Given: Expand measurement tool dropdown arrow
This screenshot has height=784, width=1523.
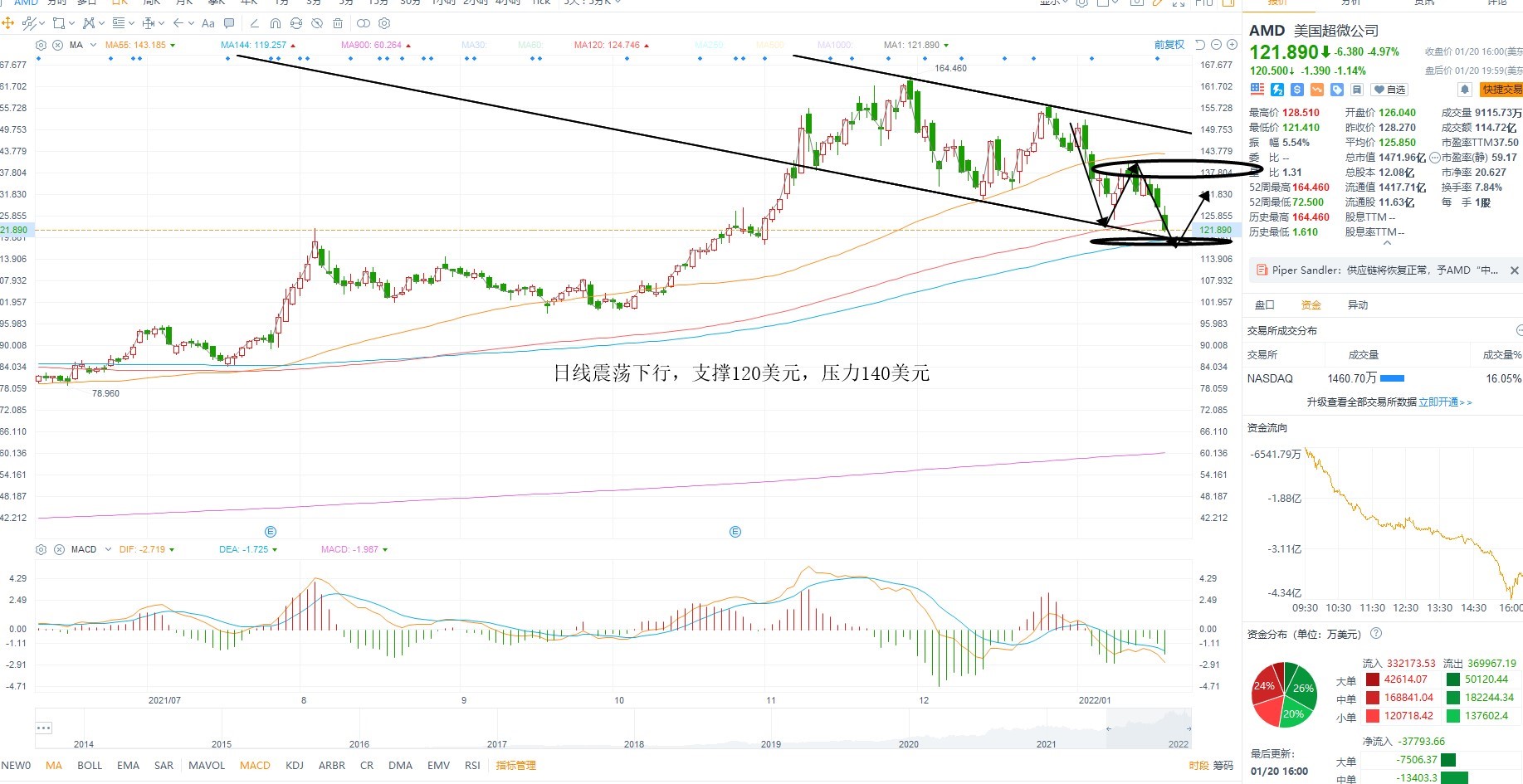Looking at the screenshot, I should (161, 23).
